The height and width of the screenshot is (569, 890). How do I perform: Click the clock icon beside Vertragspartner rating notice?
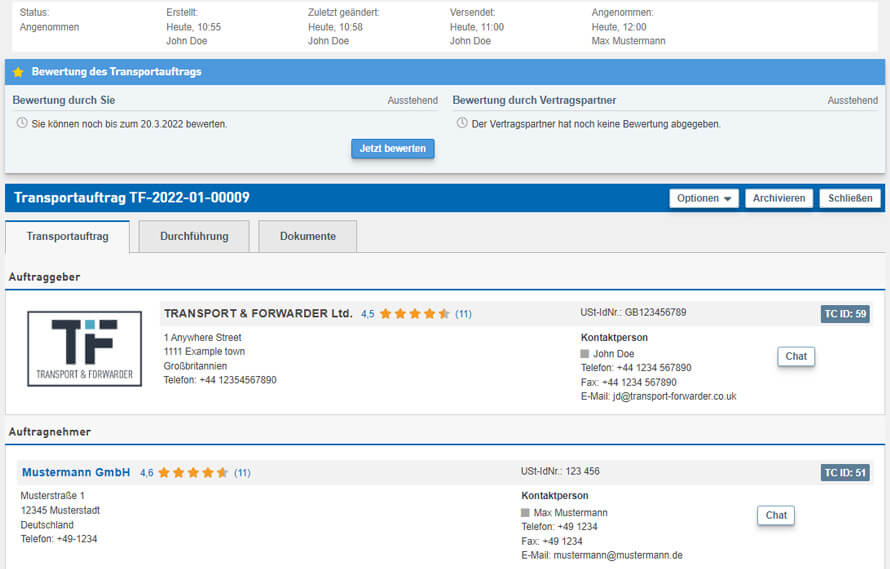(x=462, y=123)
